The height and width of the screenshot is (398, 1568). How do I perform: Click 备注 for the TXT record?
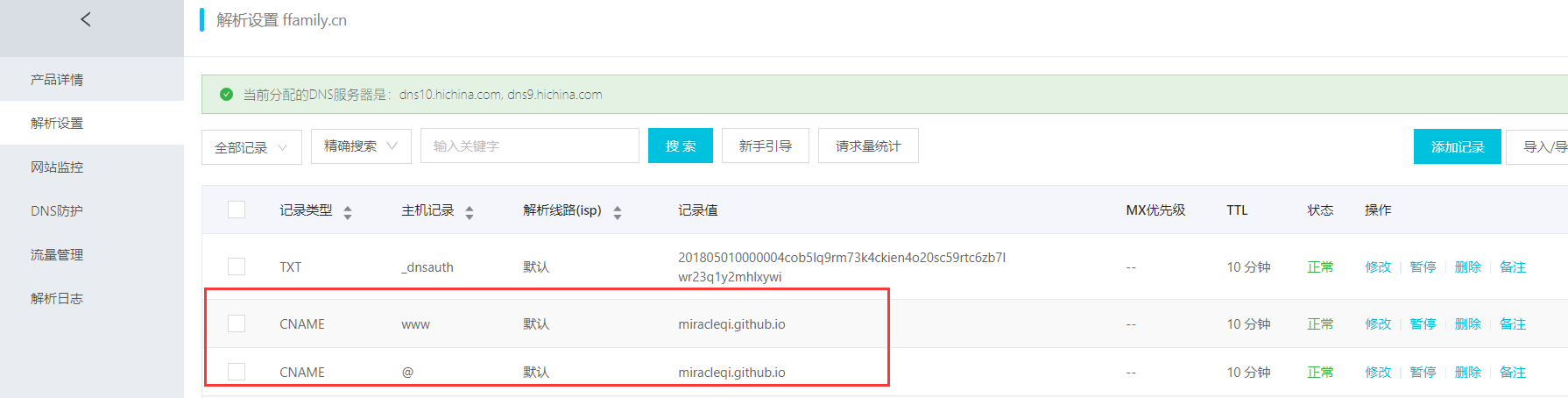(1513, 267)
